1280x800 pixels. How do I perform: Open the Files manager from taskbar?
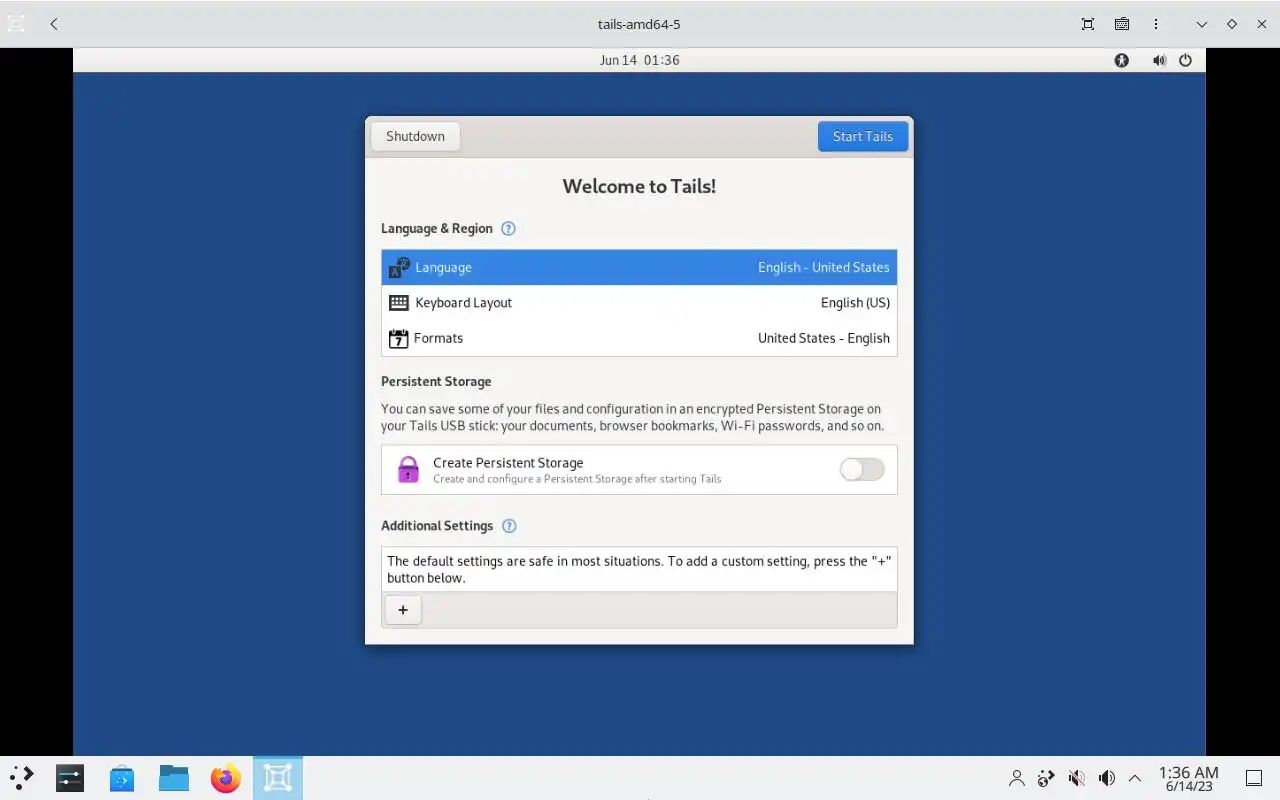[x=174, y=778]
